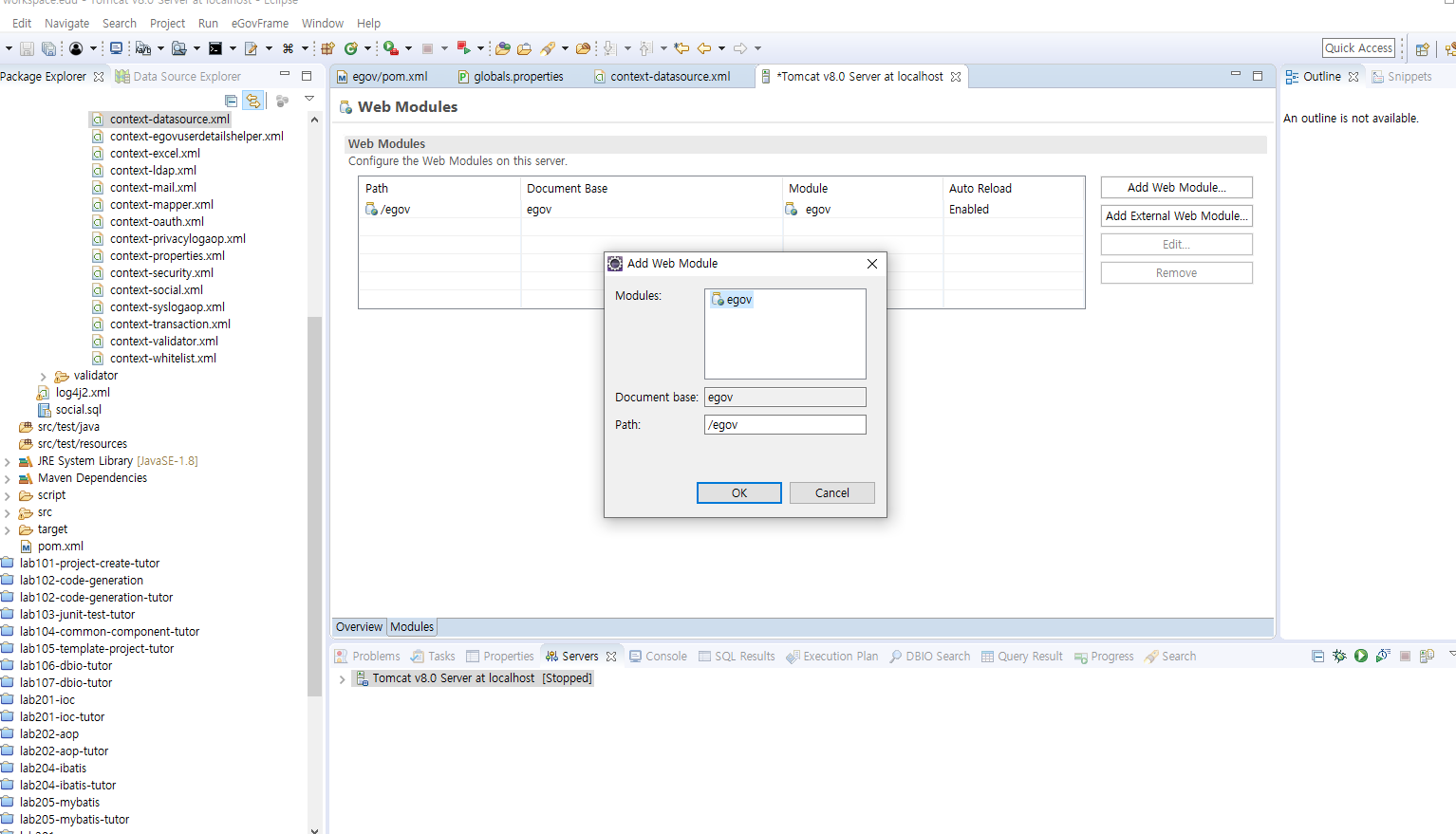Image resolution: width=1456 pixels, height=834 pixels.
Task: Click the Document base field in dialog
Action: point(785,398)
